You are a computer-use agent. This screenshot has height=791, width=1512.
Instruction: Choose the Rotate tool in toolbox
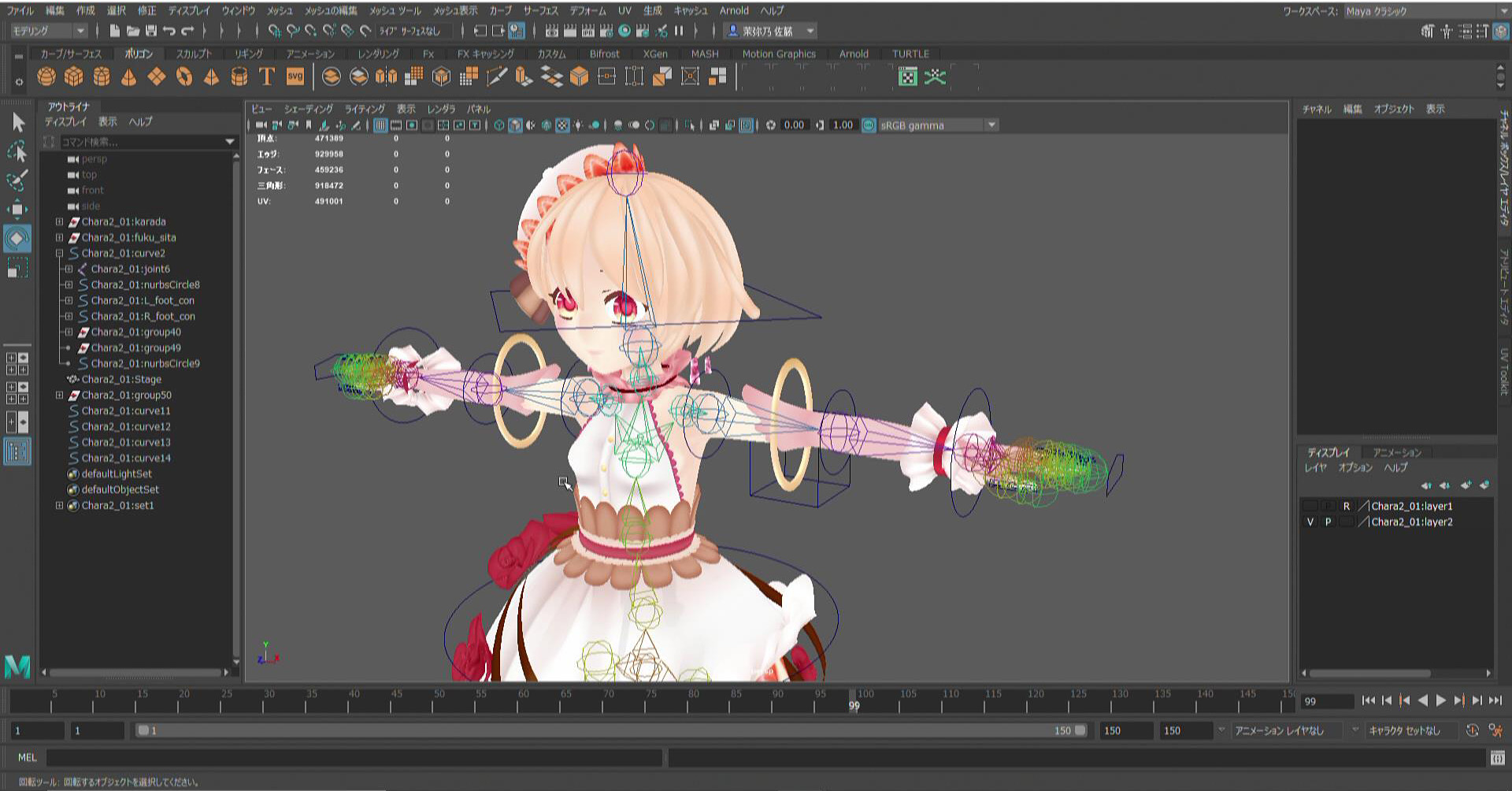point(17,238)
